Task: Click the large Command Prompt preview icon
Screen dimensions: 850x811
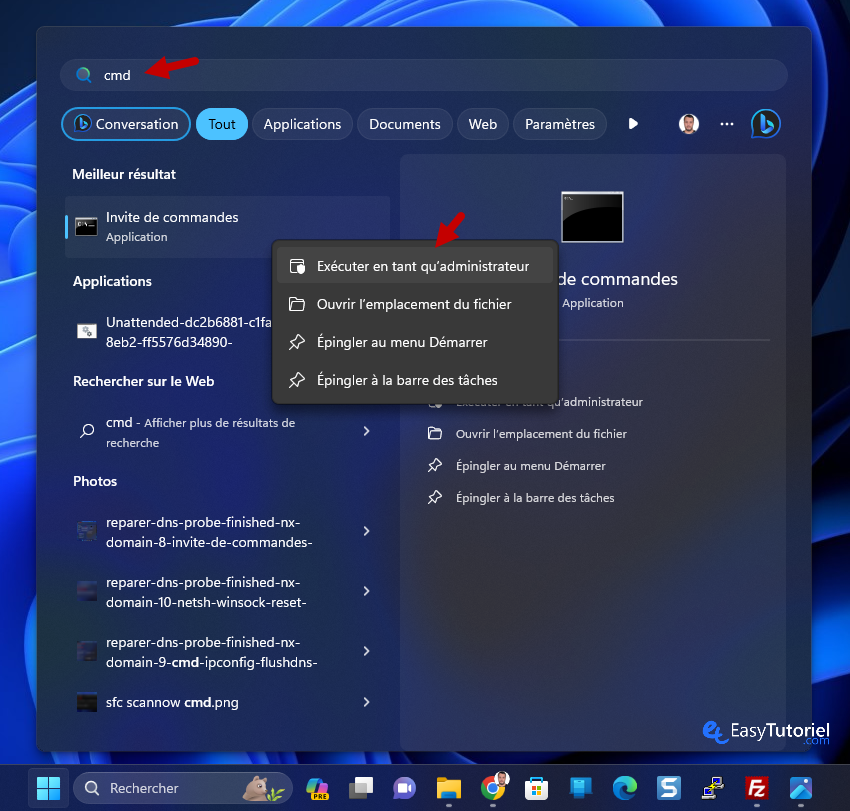Action: coord(592,217)
